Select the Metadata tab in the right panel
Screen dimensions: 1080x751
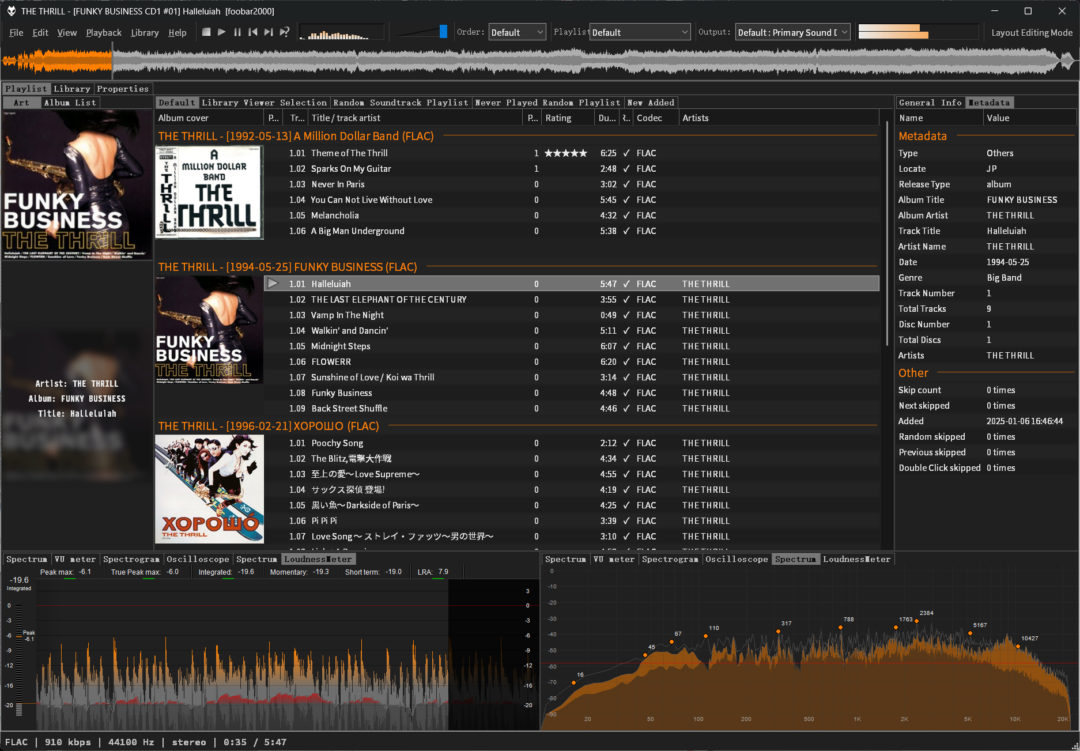coord(989,103)
